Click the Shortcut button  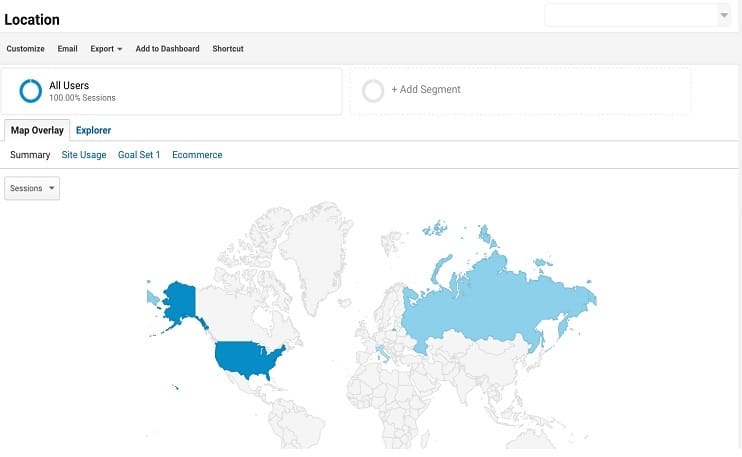pyautogui.click(x=228, y=49)
